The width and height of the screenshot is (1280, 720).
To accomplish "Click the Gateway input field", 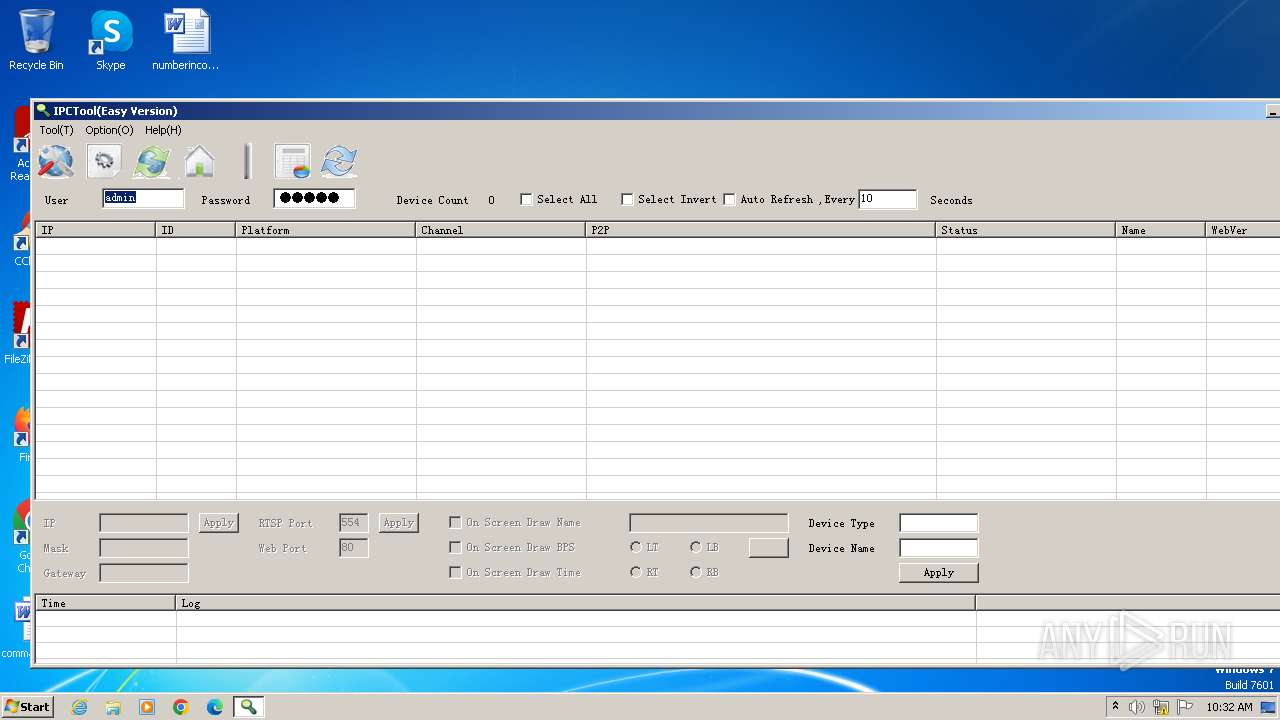I will click(x=144, y=573).
